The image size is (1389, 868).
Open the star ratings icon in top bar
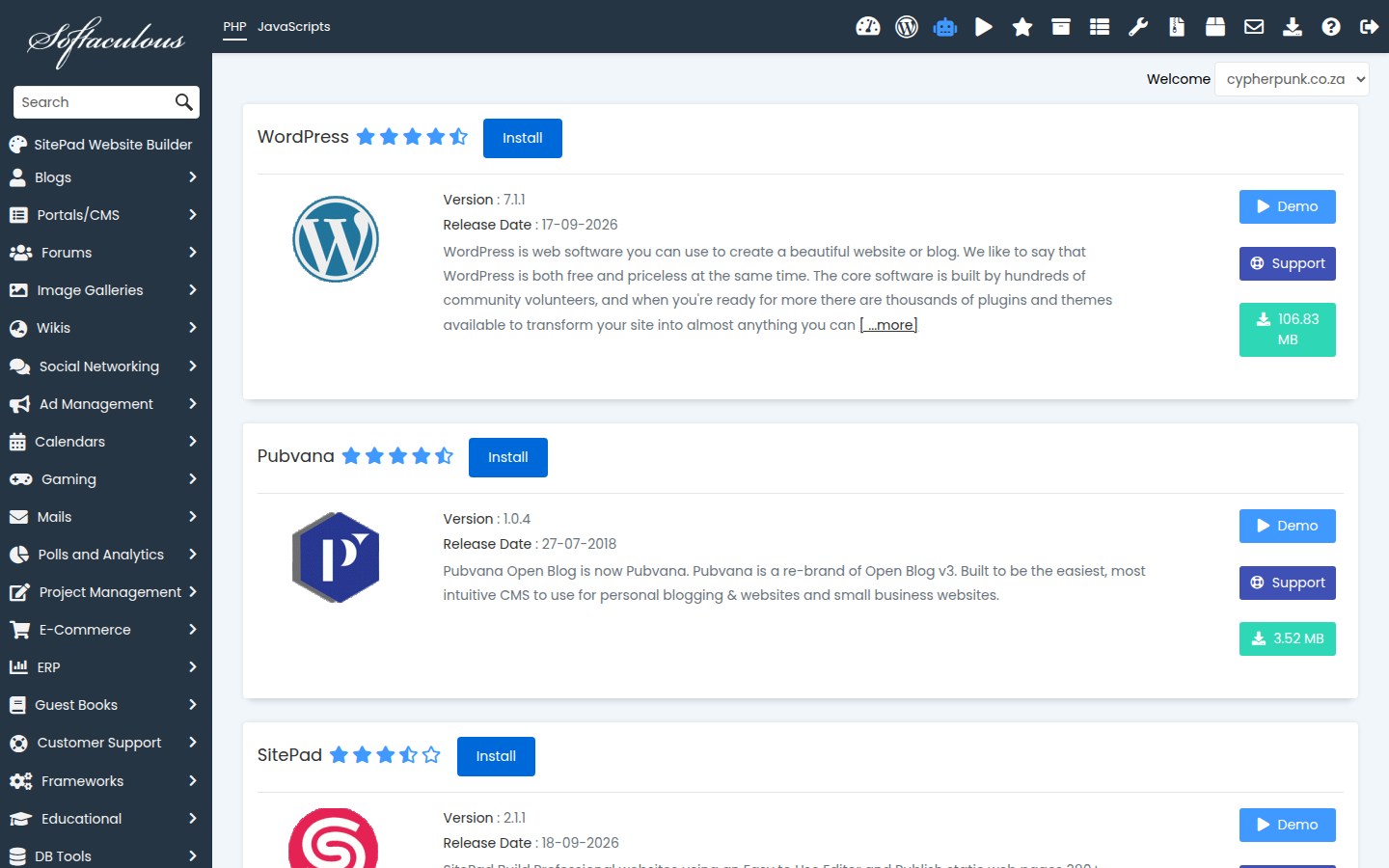(x=1022, y=27)
